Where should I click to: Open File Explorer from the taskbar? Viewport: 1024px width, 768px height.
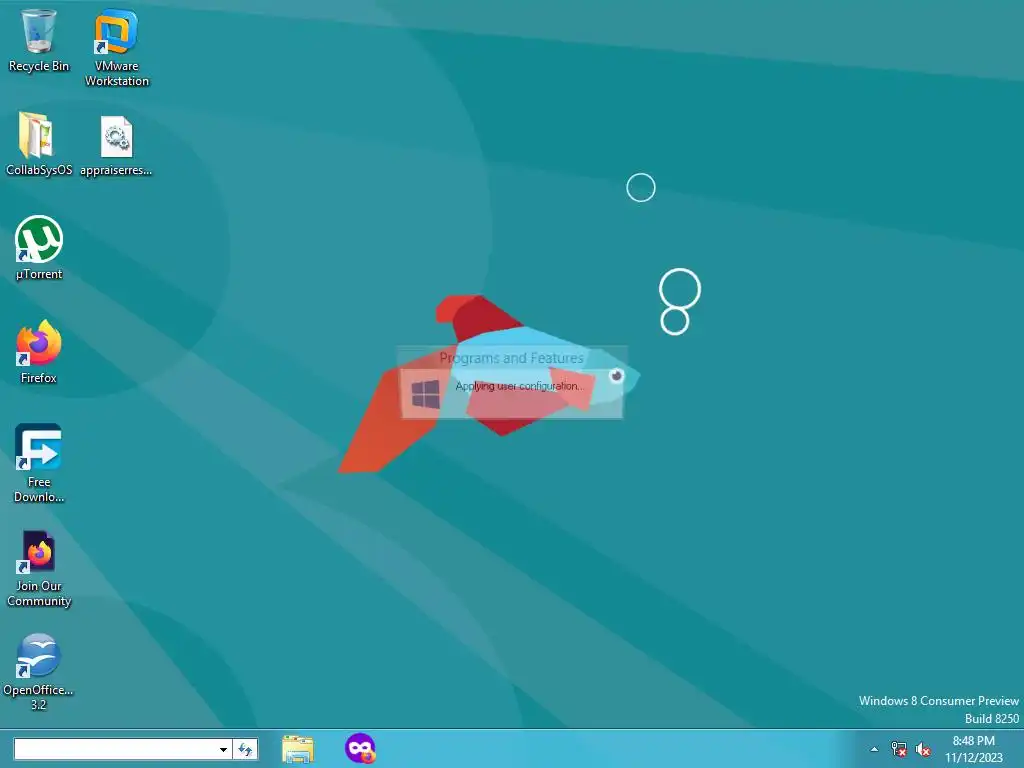[298, 748]
